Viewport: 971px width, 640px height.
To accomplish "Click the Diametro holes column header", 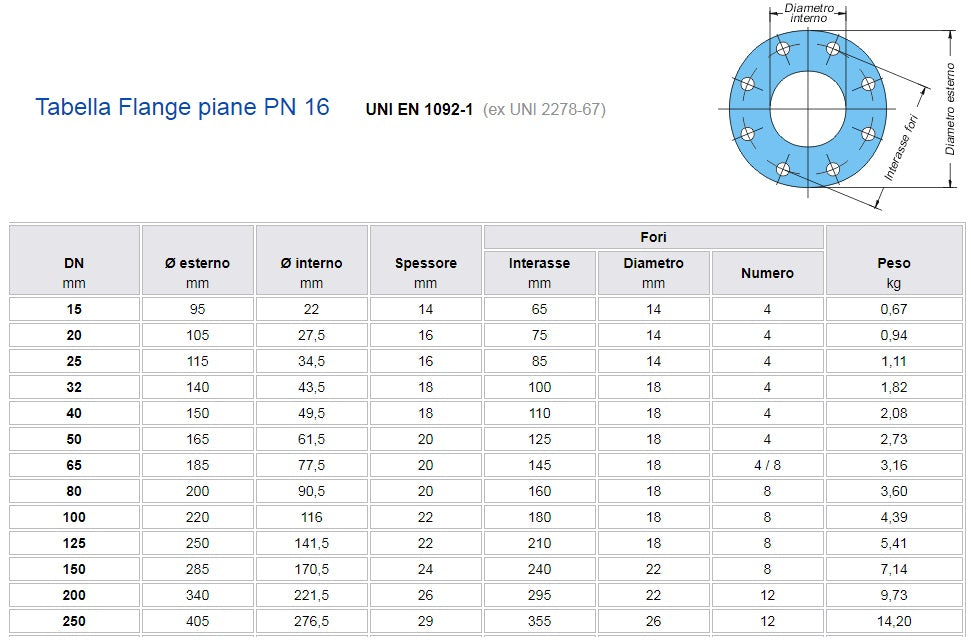I will click(x=653, y=273).
